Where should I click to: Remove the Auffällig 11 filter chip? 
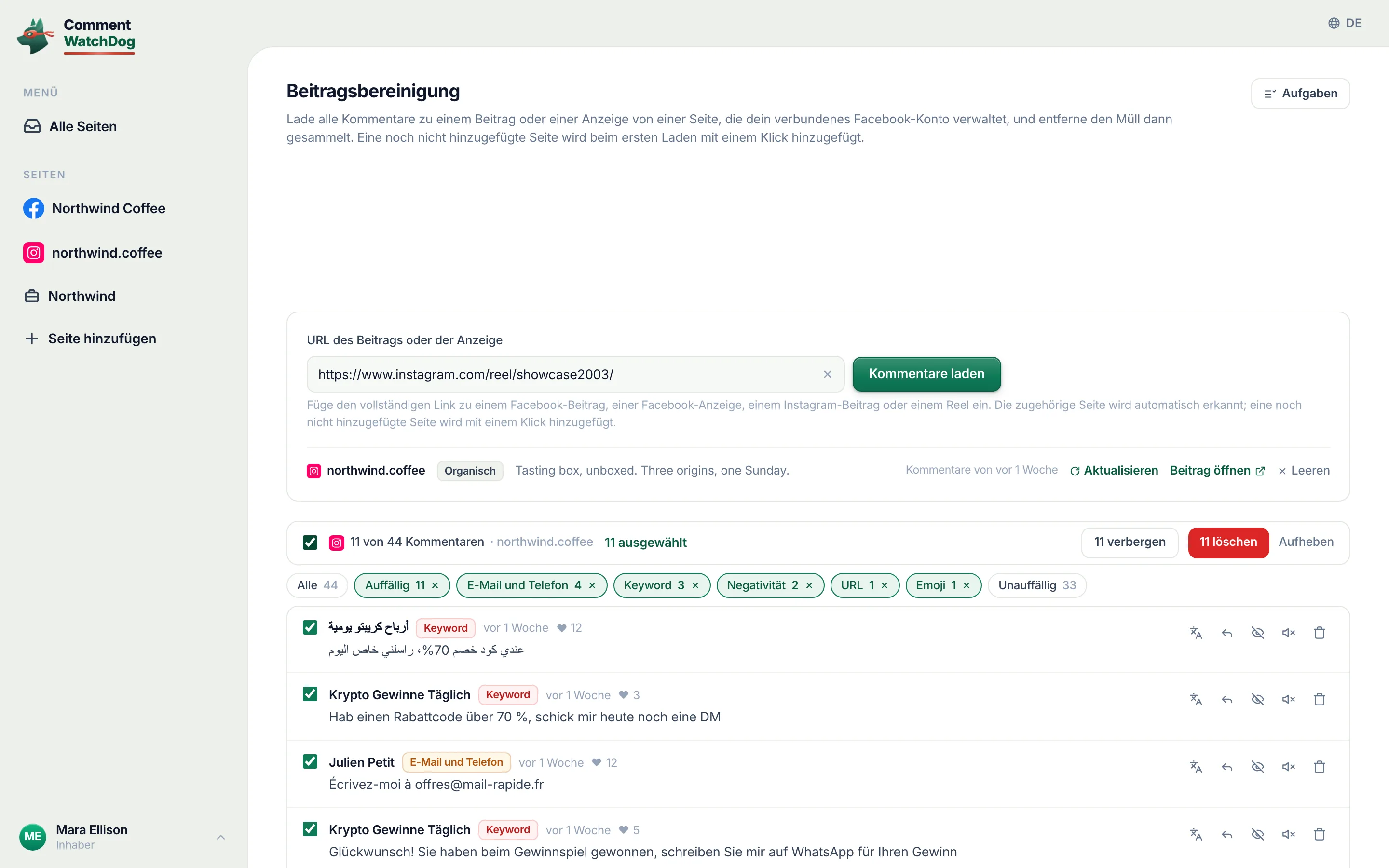pyautogui.click(x=435, y=585)
